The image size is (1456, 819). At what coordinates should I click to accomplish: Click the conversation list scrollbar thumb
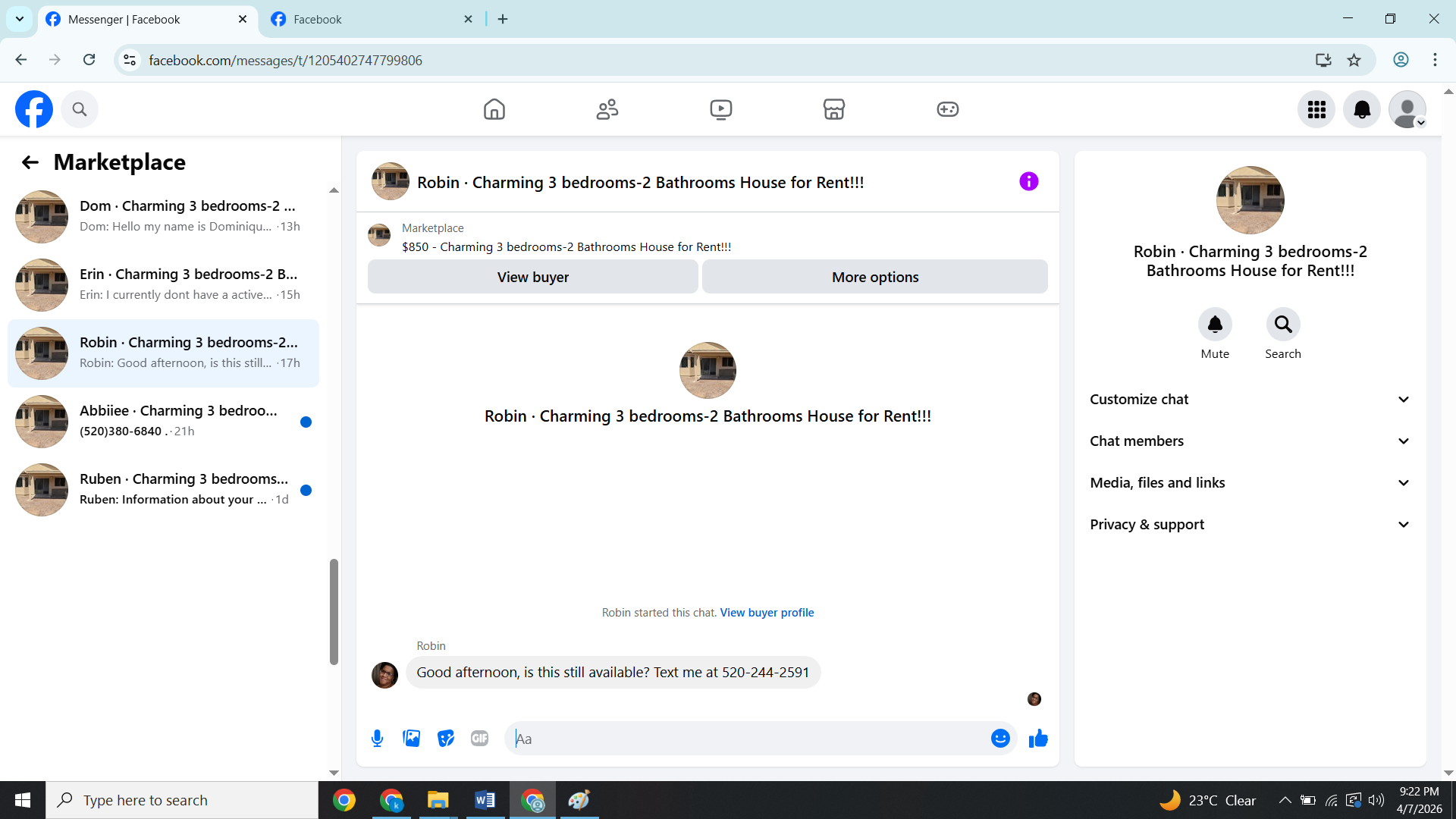pos(334,611)
